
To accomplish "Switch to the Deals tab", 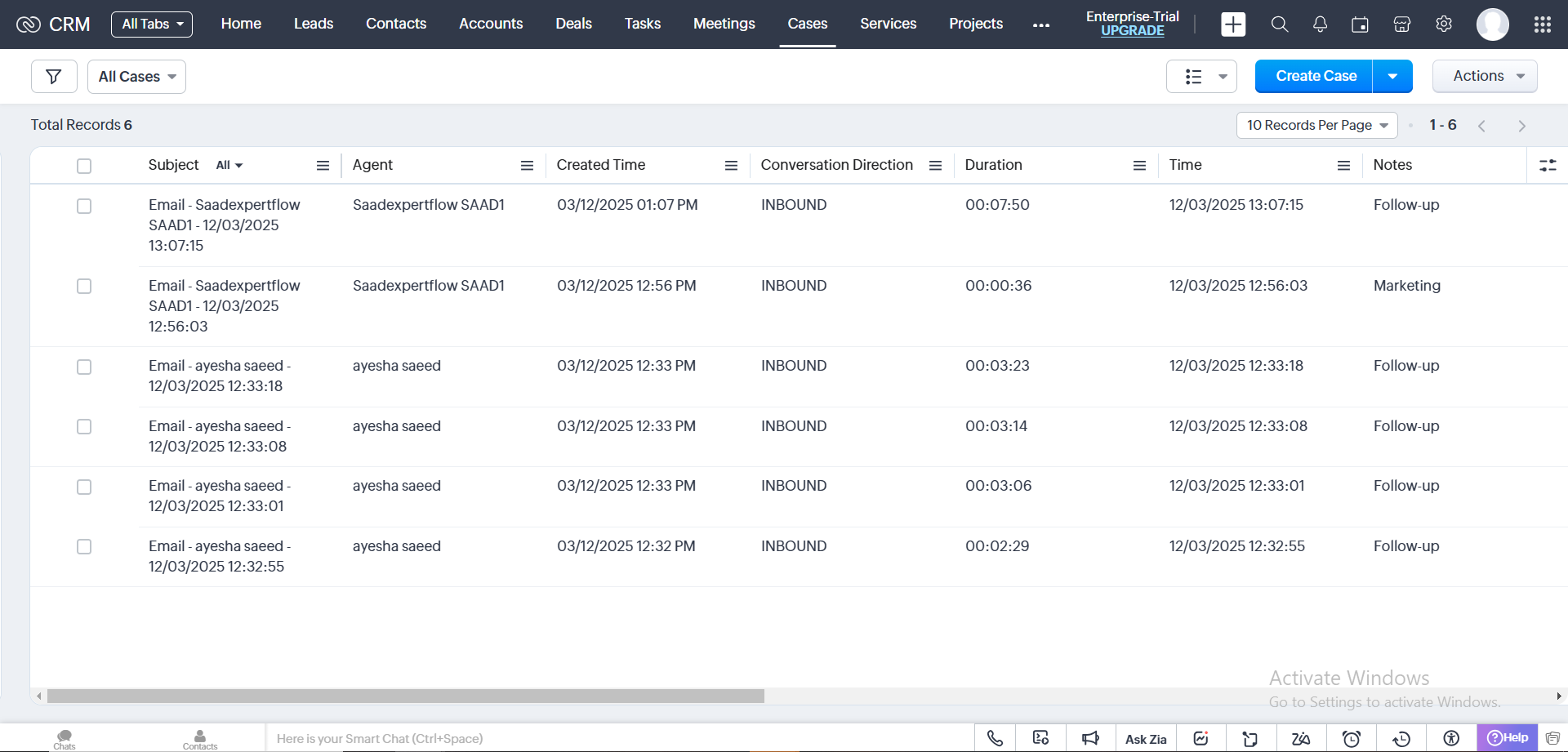I will pos(573,24).
